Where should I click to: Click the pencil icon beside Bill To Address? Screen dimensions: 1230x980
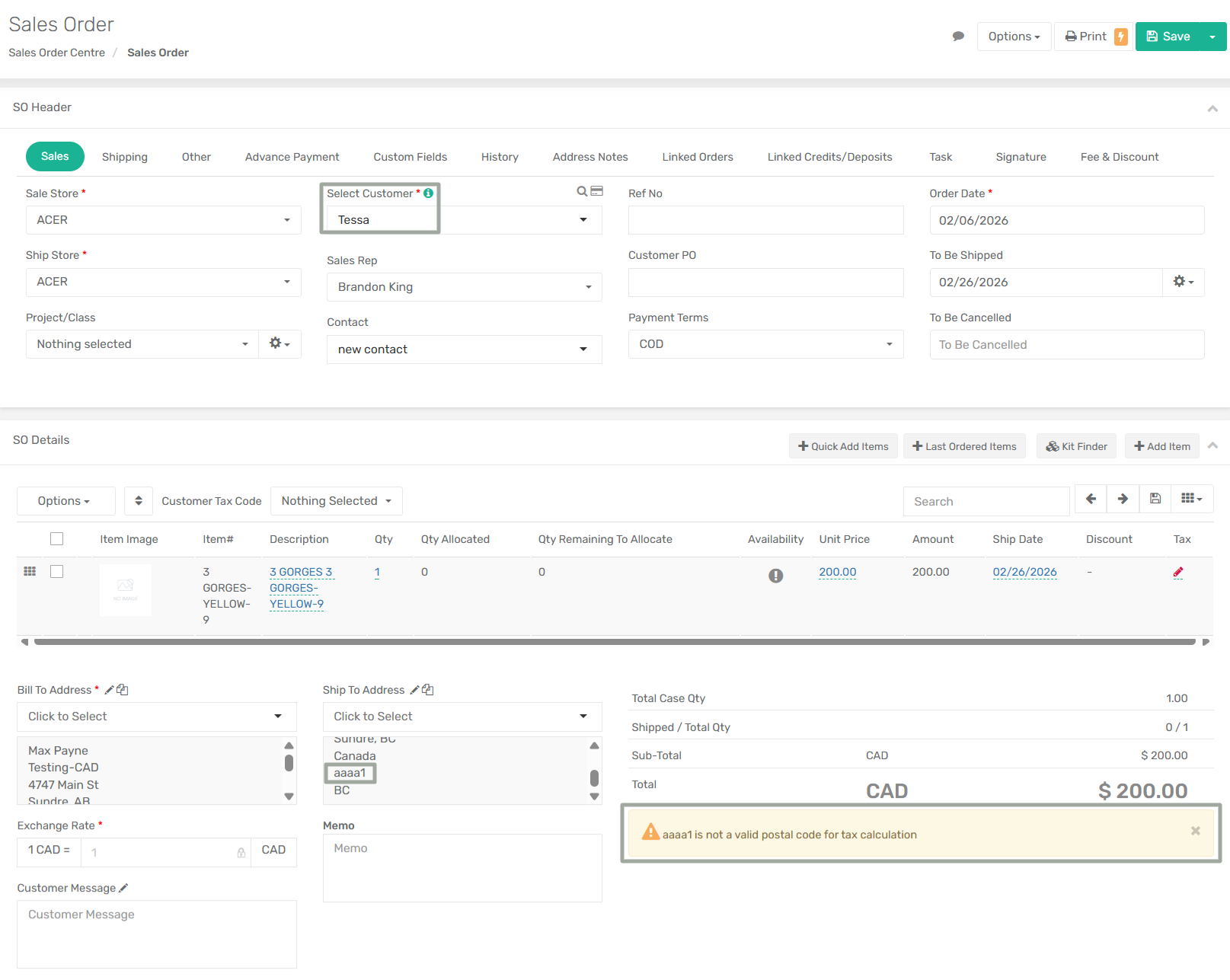[109, 690]
